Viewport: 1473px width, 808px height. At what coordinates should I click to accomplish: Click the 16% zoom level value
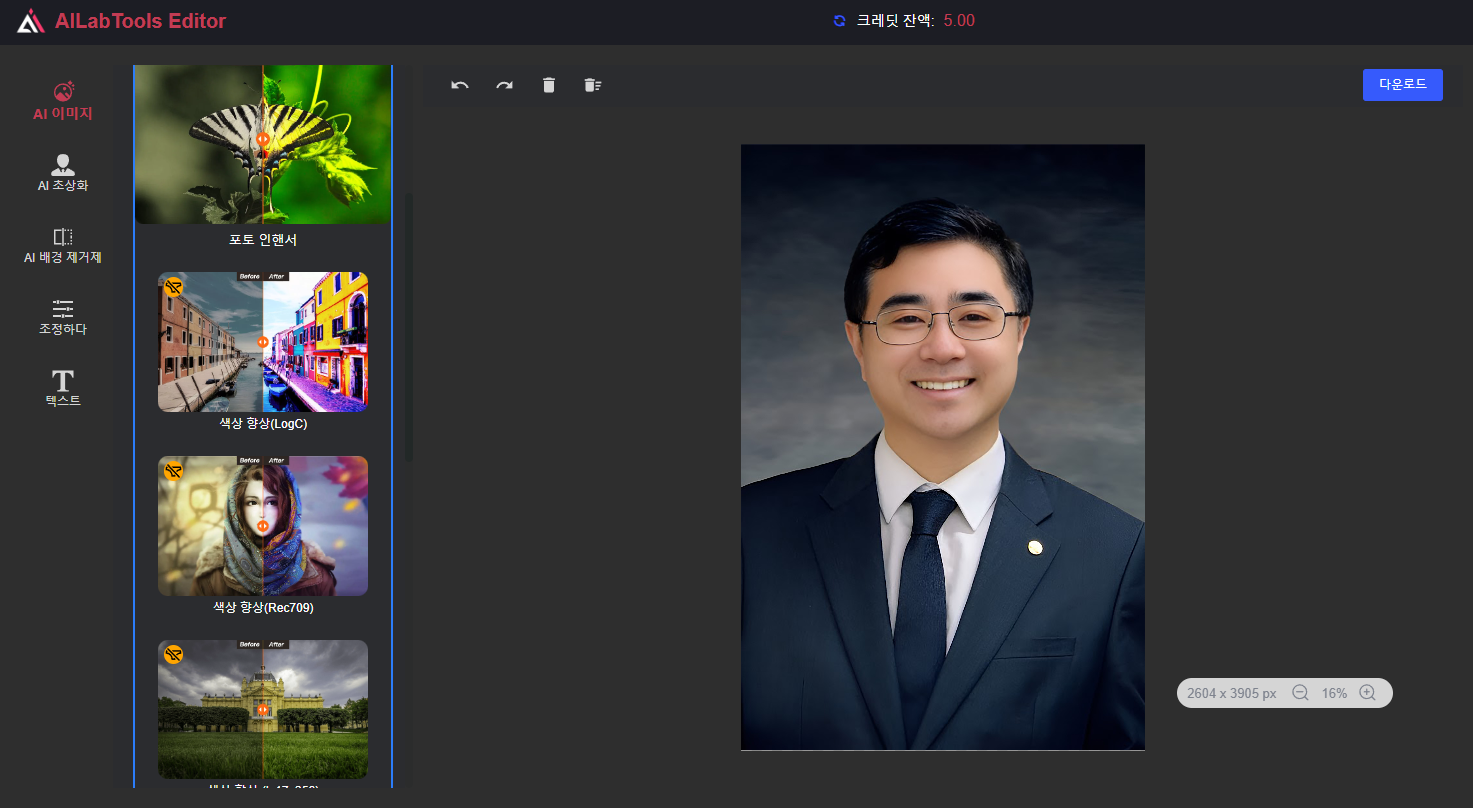coord(1334,693)
